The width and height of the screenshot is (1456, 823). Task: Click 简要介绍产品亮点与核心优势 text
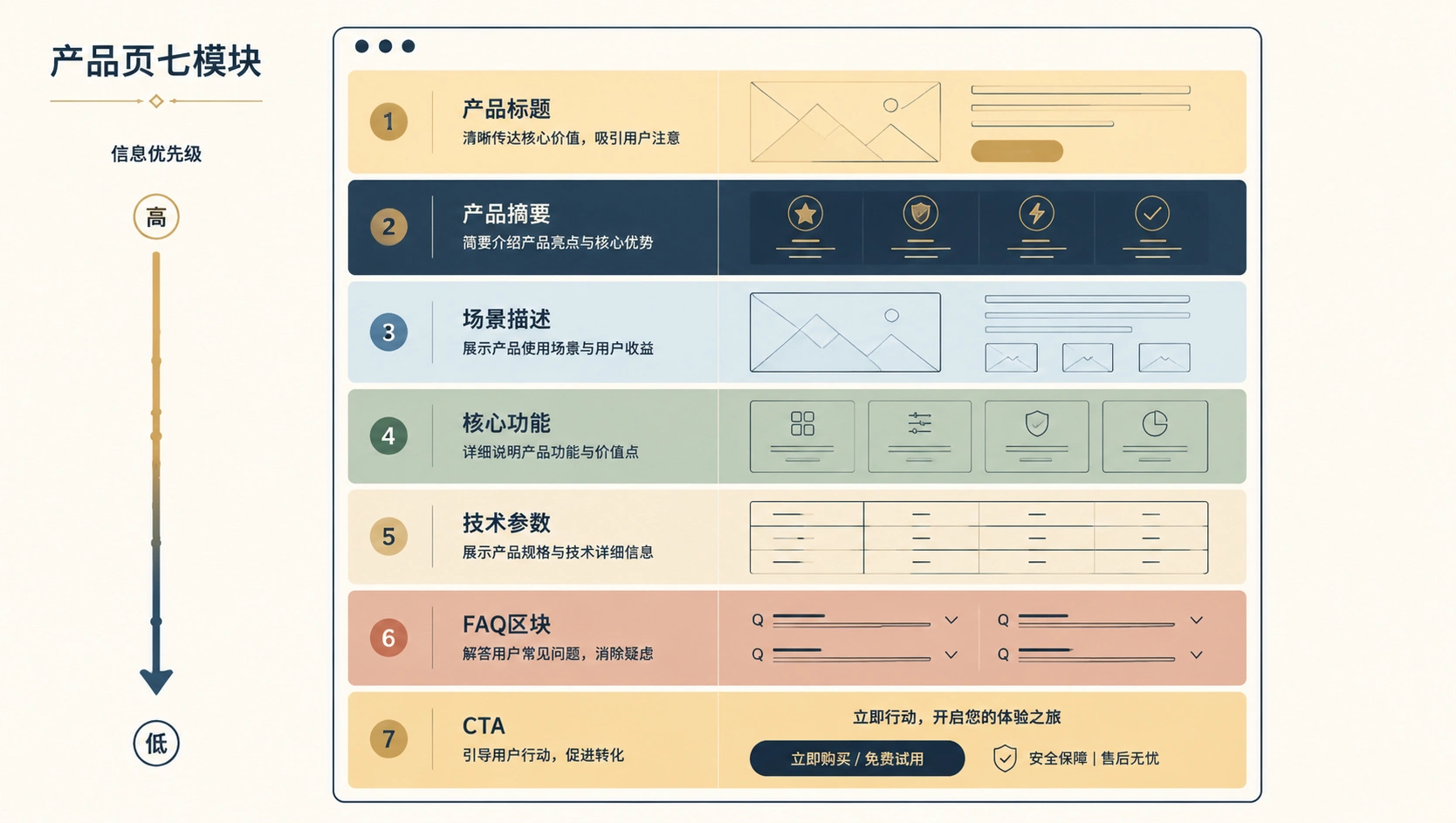[x=558, y=243]
